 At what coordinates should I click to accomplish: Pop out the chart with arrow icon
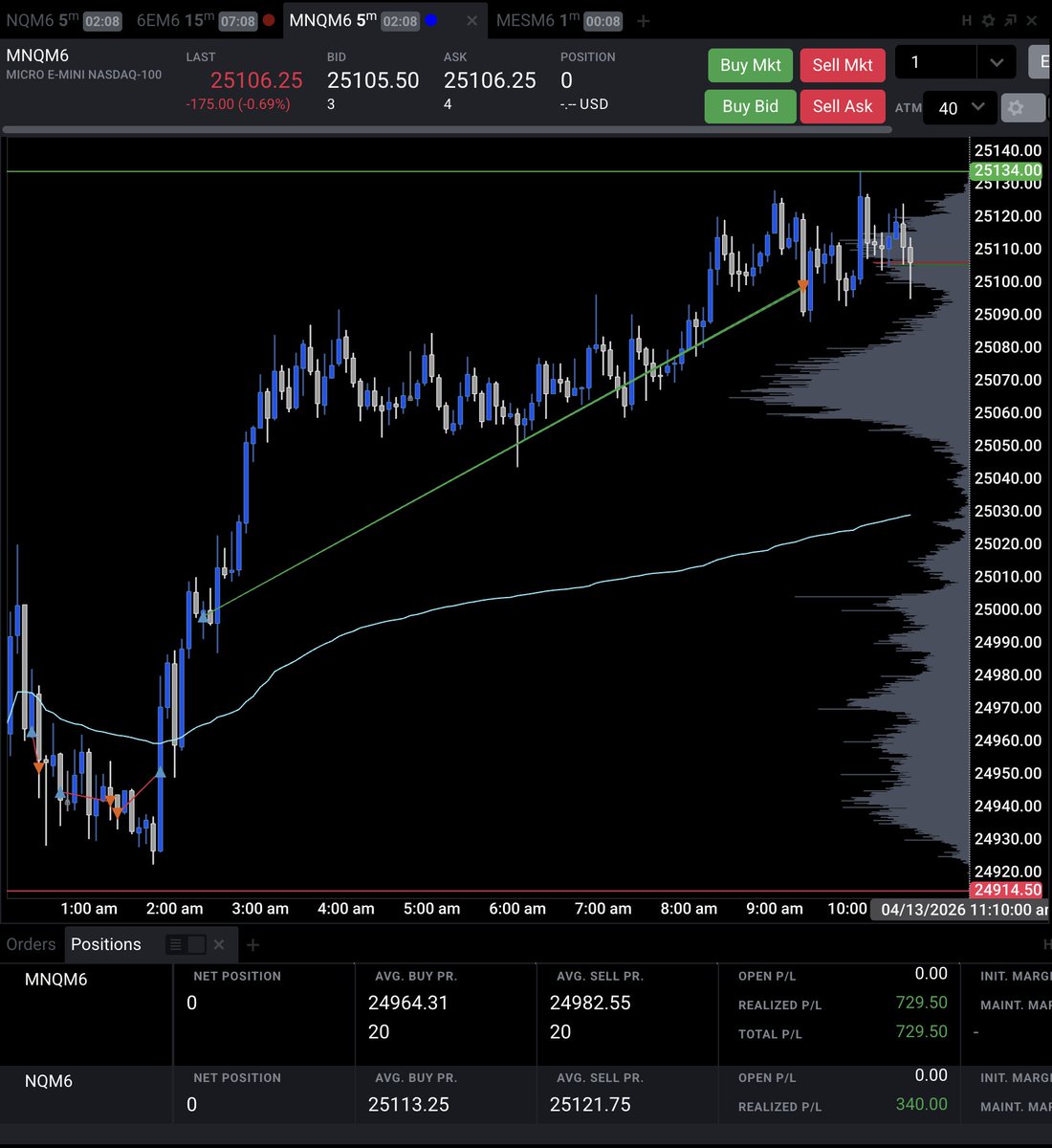(x=1009, y=20)
